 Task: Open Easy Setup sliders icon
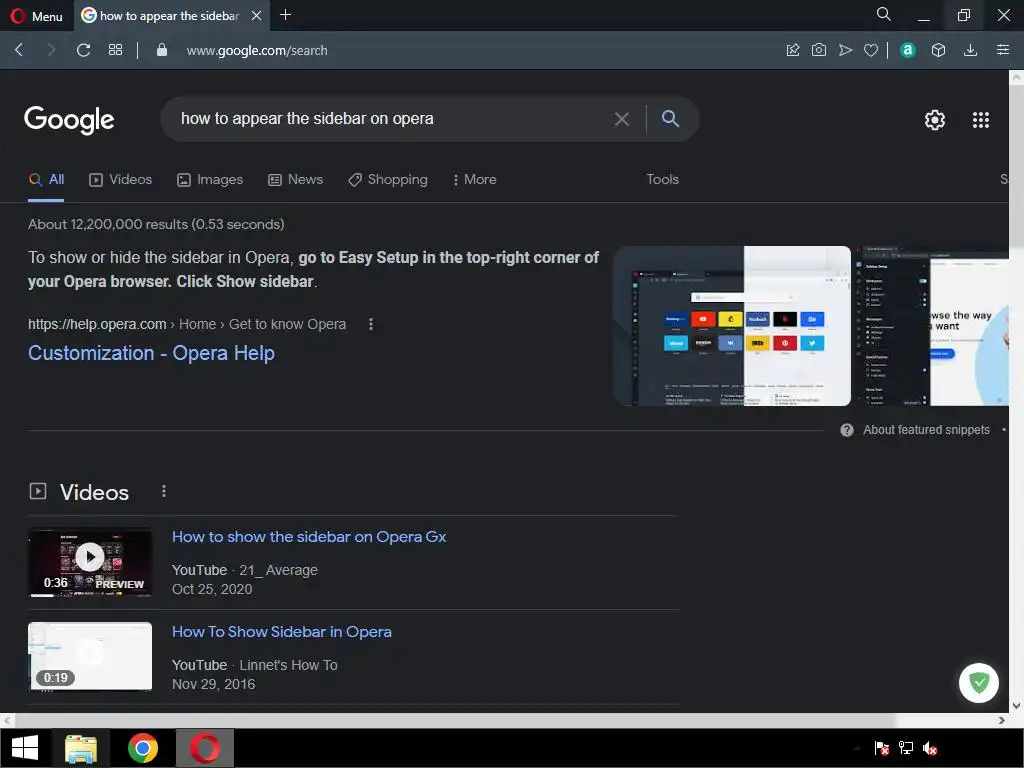point(1003,50)
